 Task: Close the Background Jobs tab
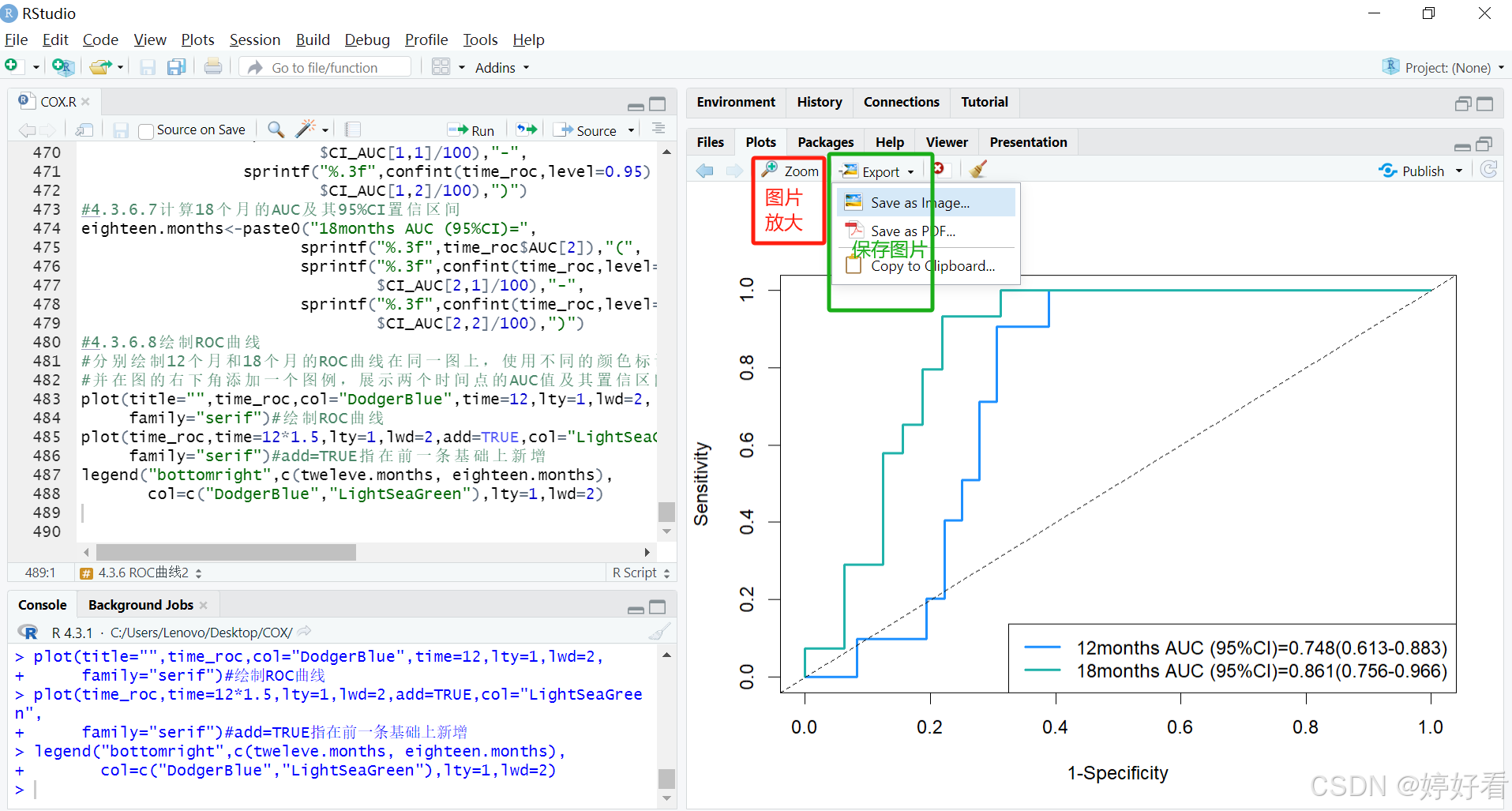(x=203, y=605)
